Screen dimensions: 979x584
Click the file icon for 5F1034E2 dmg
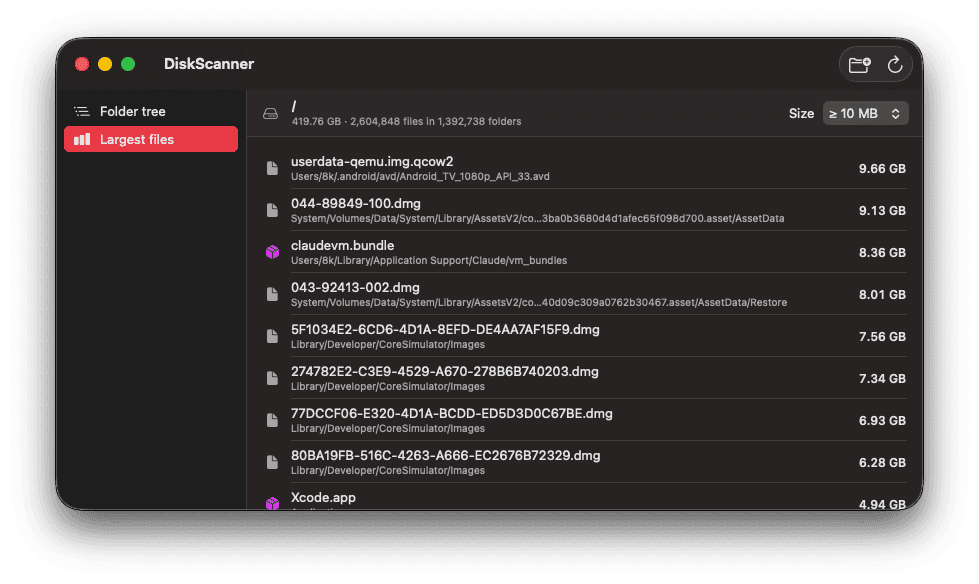[x=272, y=336]
